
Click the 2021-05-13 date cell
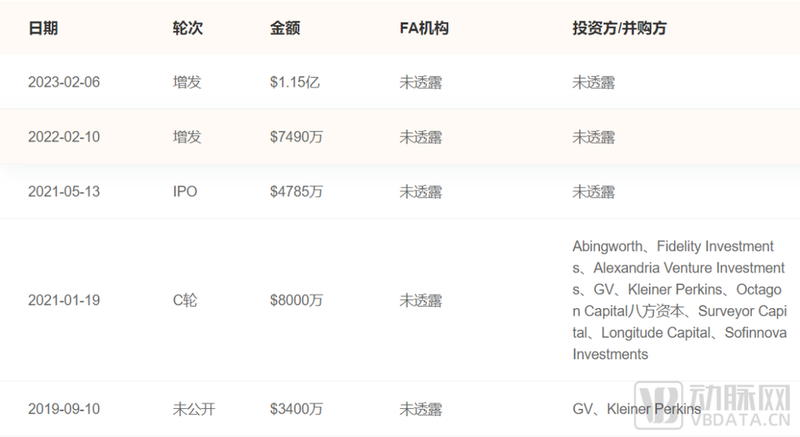[62, 191]
